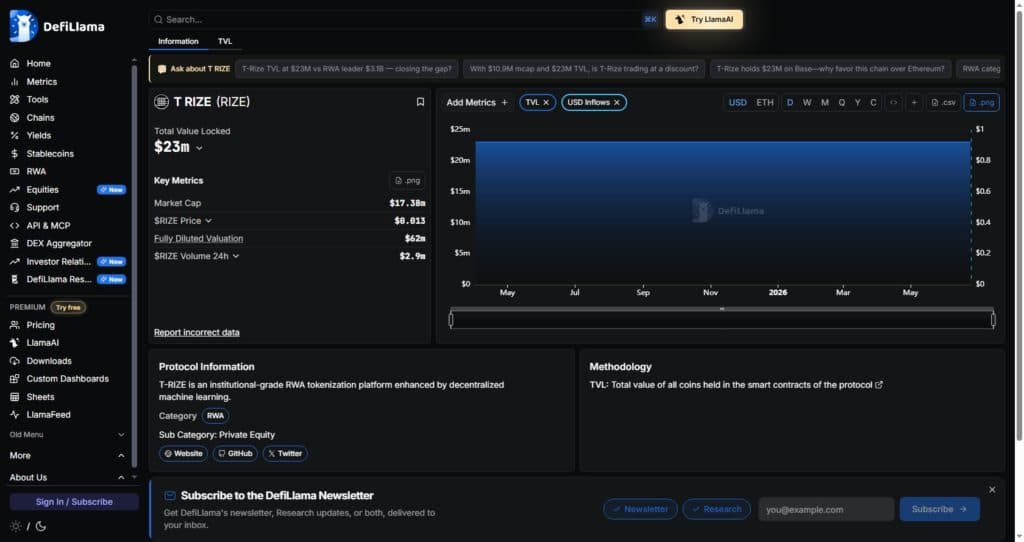
Task: Open the GitHub link
Action: click(x=235, y=453)
